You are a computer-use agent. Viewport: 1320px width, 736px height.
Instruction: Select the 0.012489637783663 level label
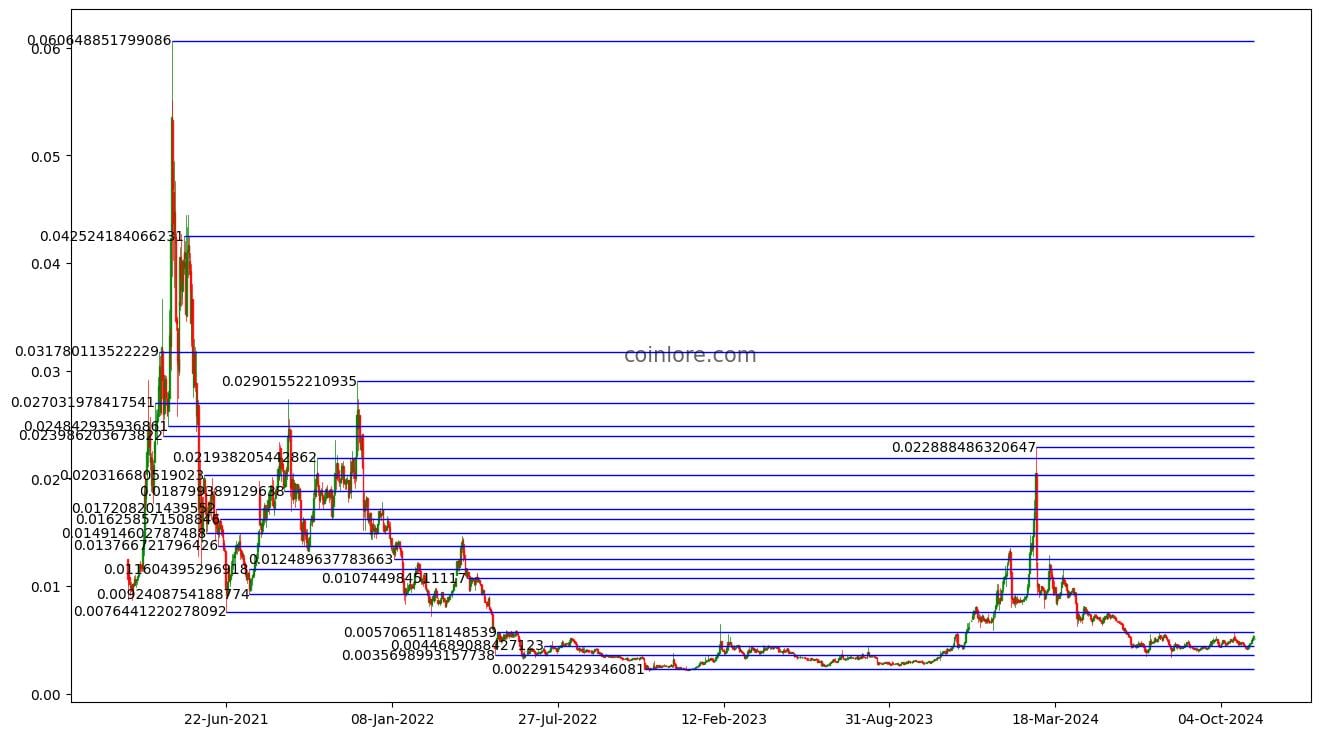click(x=321, y=559)
